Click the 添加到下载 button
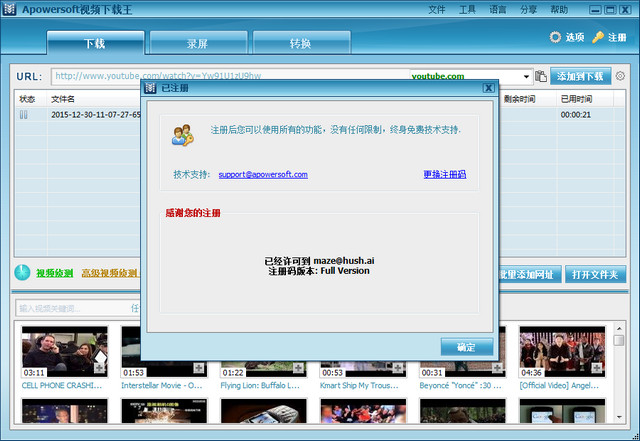The height and width of the screenshot is (441, 640). 580,76
